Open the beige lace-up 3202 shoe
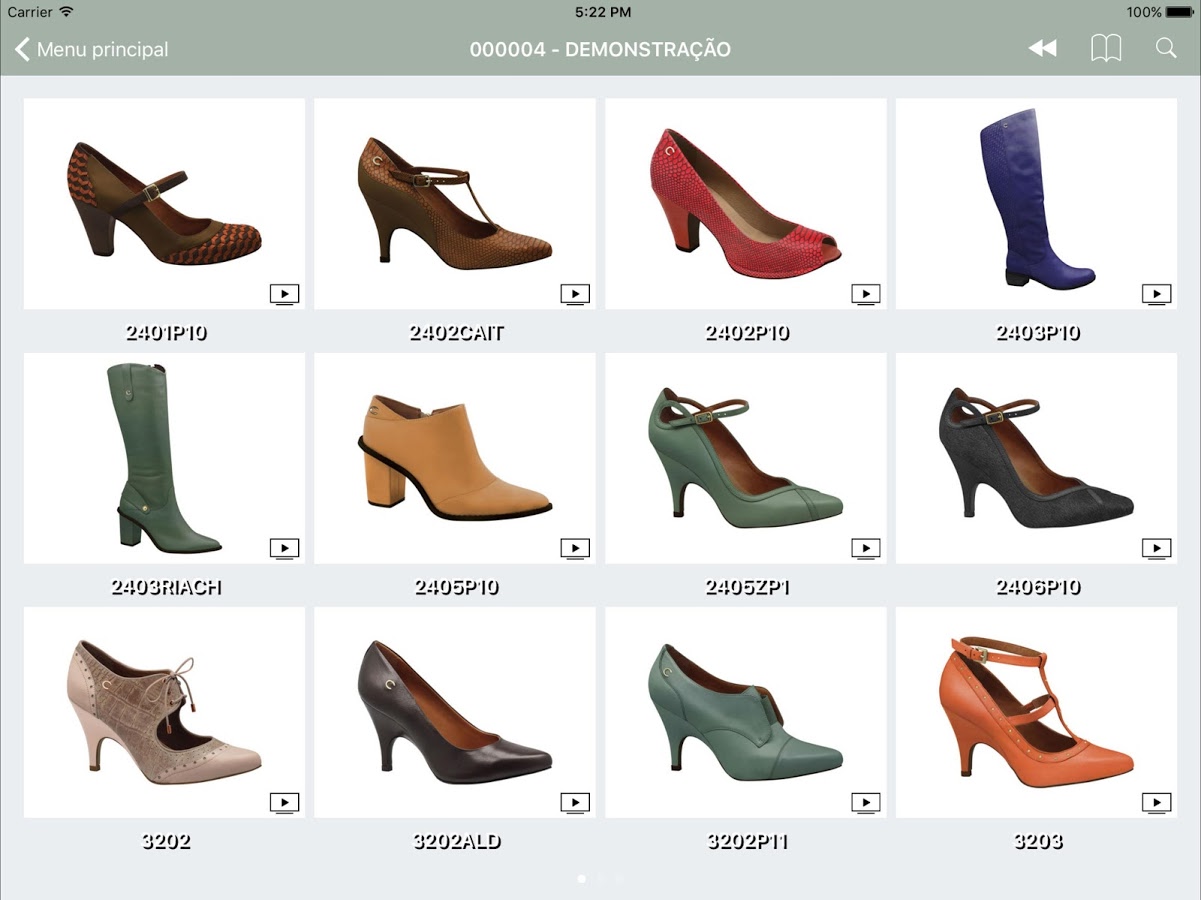 164,712
